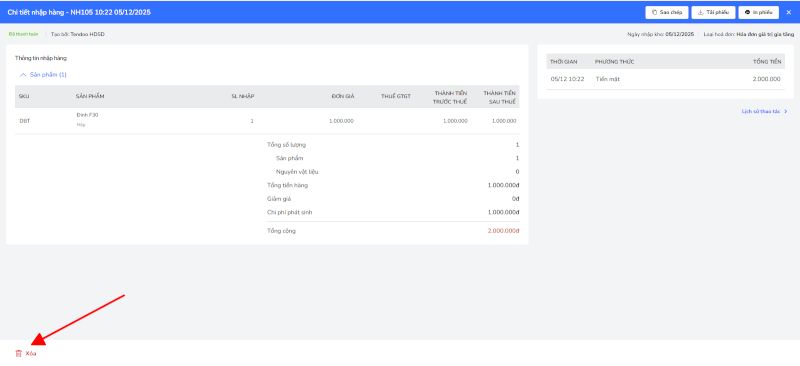Collapse the Sản phẩm (1) section
Screen dimensions: 800x366
pyautogui.click(x=43, y=75)
